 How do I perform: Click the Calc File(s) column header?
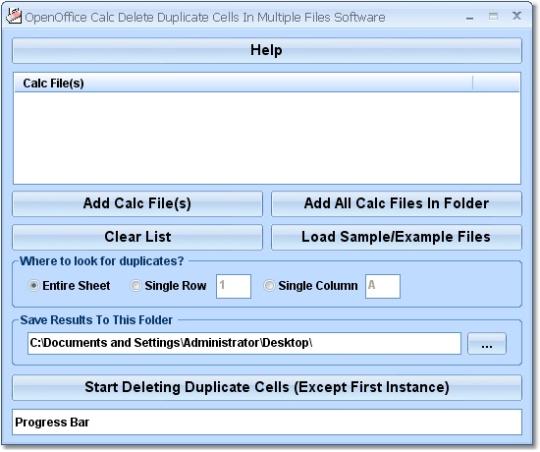[x=243, y=83]
